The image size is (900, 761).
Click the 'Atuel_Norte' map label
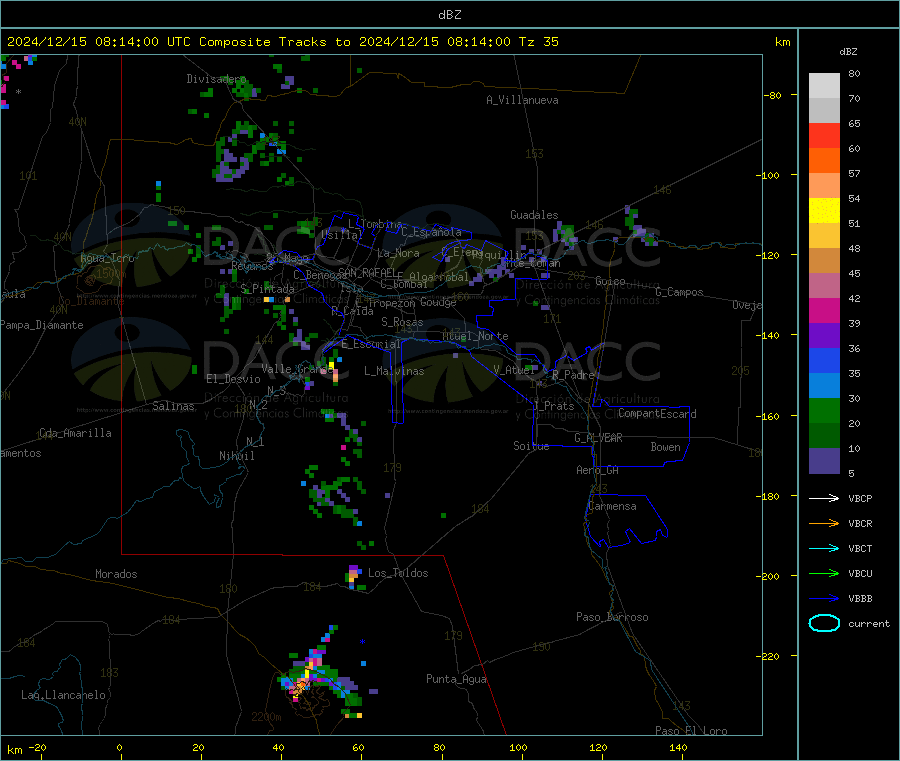tap(475, 336)
